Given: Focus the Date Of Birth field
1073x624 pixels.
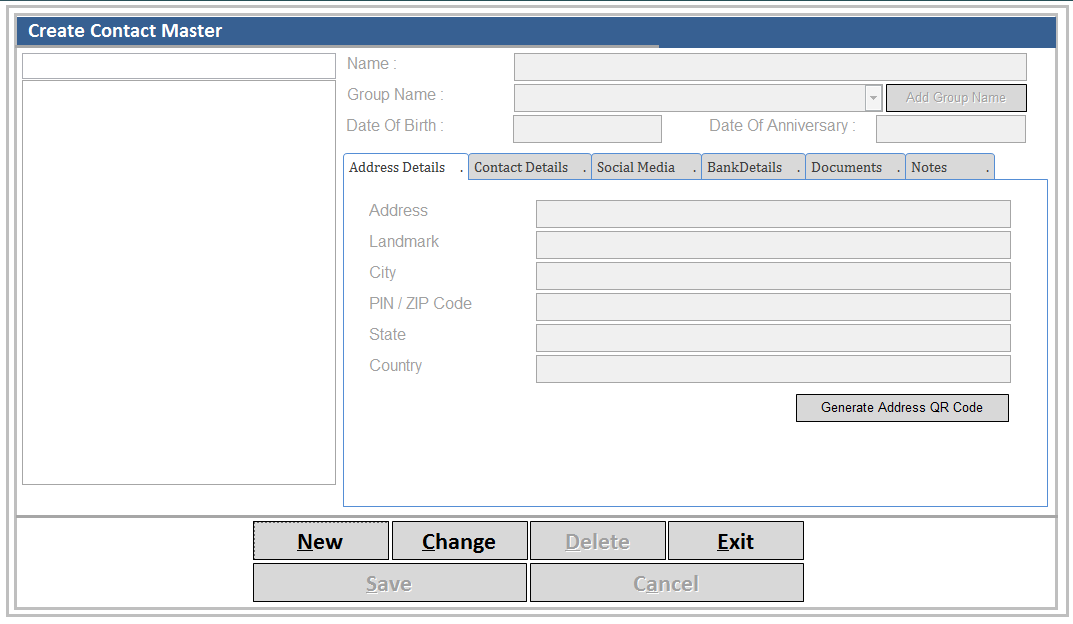Looking at the screenshot, I should pyautogui.click(x=587, y=129).
